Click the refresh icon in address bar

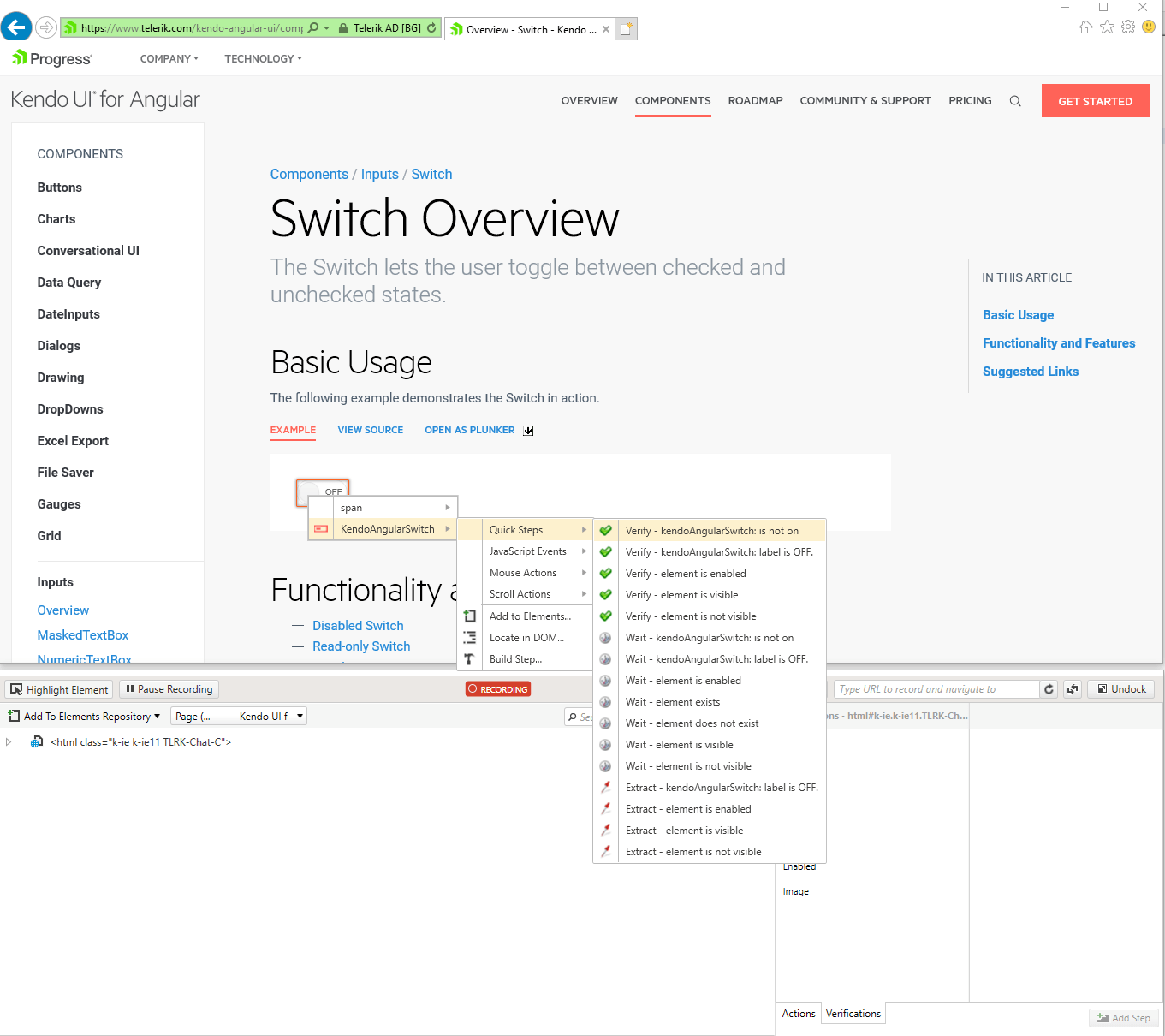click(432, 28)
